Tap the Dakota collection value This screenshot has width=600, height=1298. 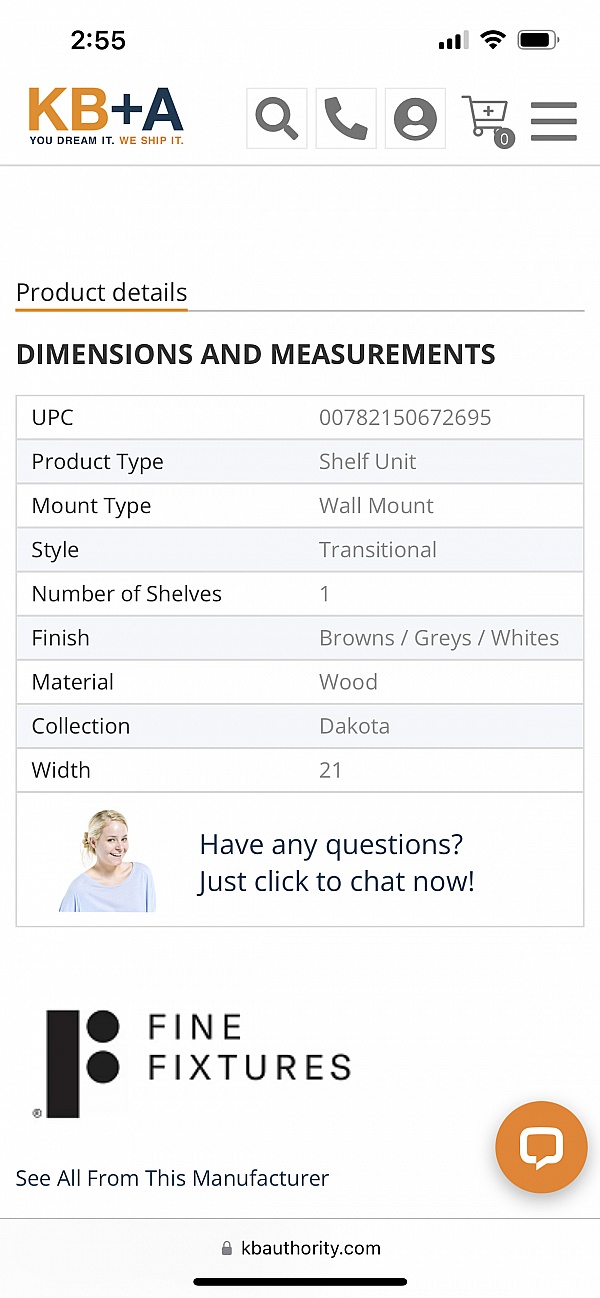354,726
